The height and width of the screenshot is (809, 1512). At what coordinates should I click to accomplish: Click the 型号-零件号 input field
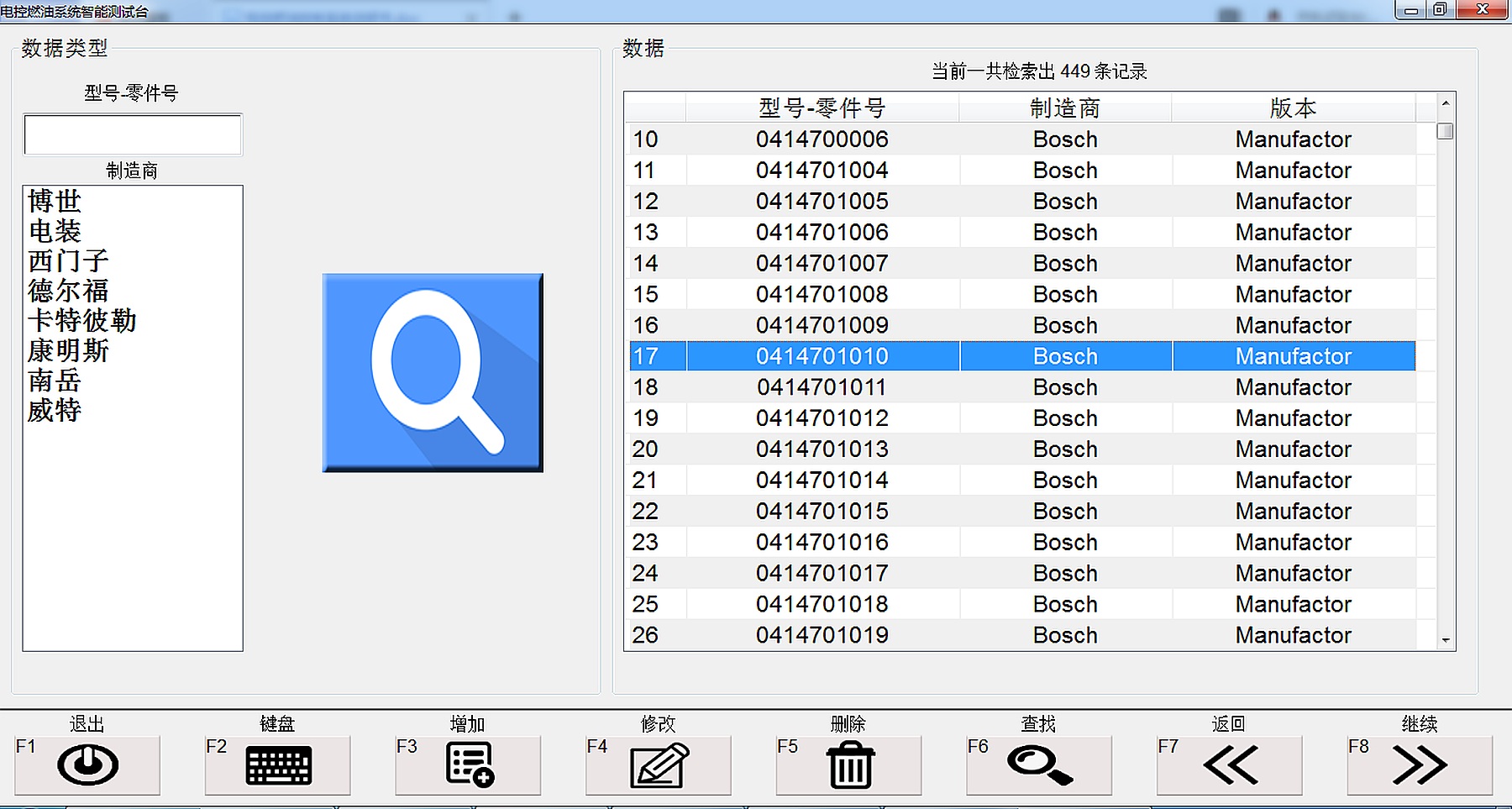pyautogui.click(x=133, y=134)
